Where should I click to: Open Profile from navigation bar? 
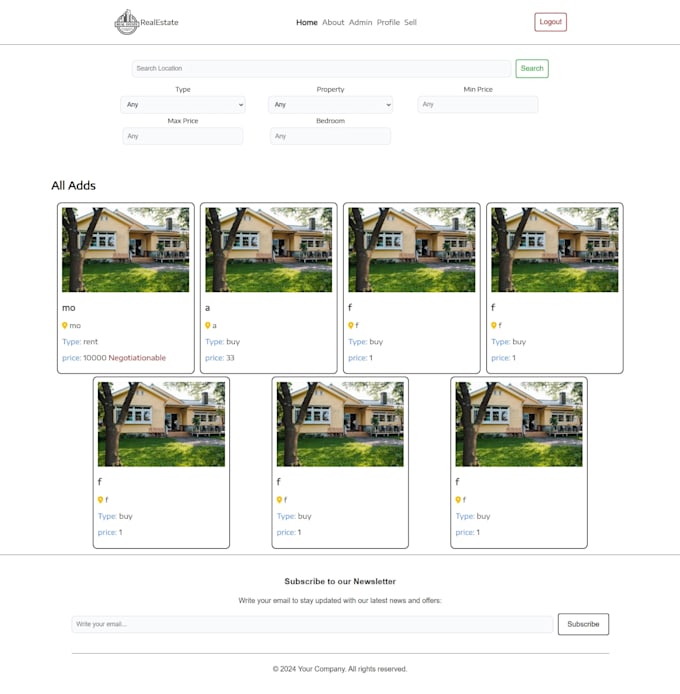pyautogui.click(x=388, y=22)
